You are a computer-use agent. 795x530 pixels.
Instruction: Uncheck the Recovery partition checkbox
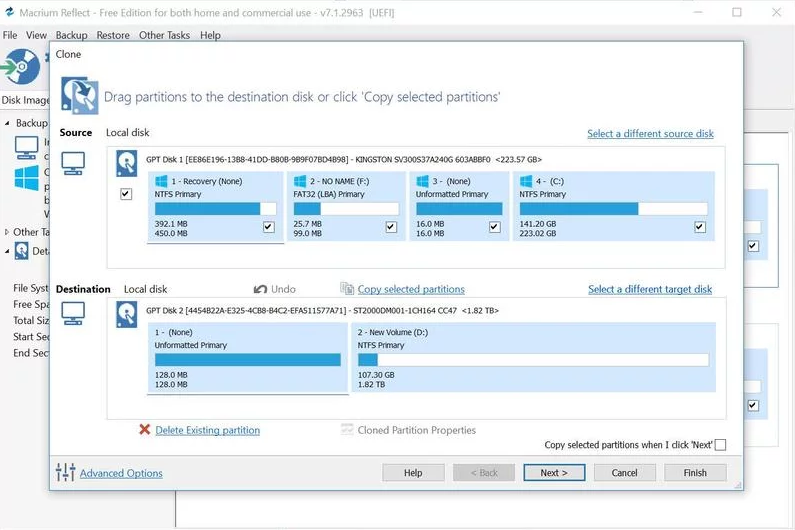click(269, 227)
